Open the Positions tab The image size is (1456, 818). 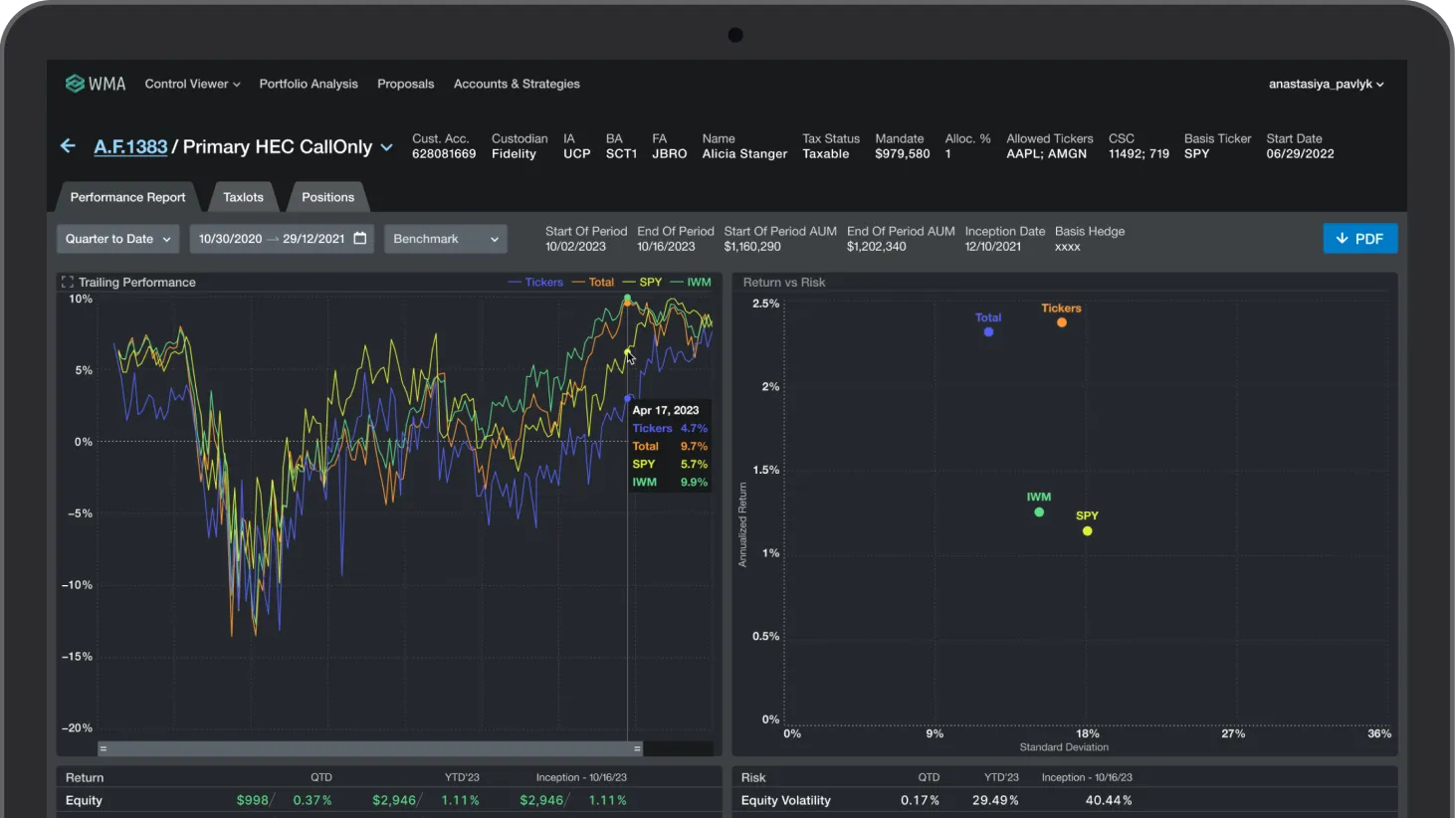327,196
